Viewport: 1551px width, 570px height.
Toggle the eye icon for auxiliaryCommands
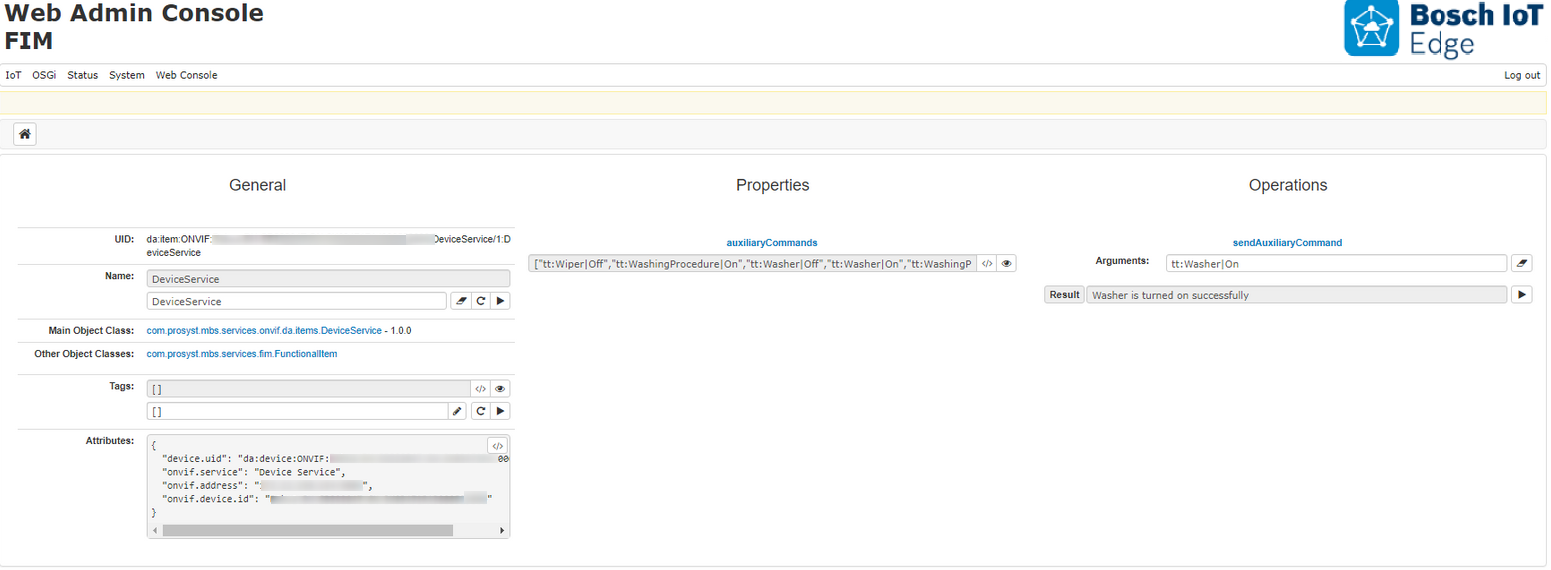(x=1007, y=264)
